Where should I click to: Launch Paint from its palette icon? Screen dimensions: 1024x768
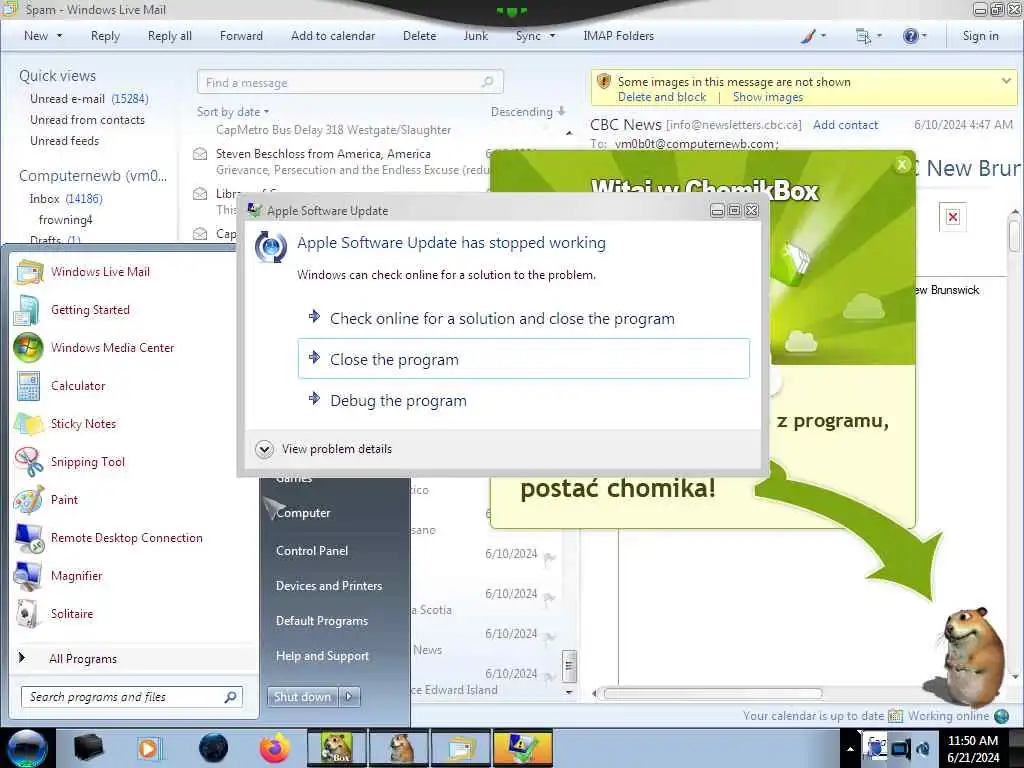coord(28,500)
